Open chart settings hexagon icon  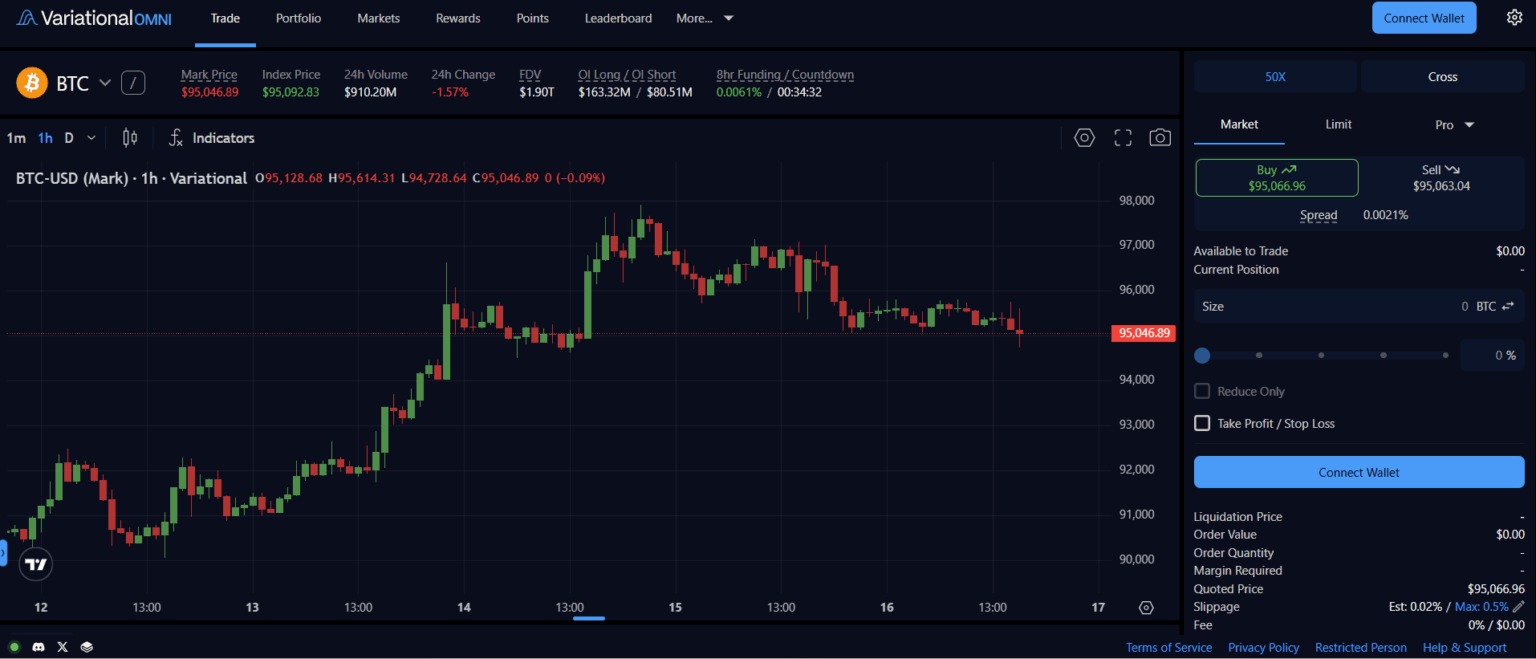pyautogui.click(x=1085, y=138)
